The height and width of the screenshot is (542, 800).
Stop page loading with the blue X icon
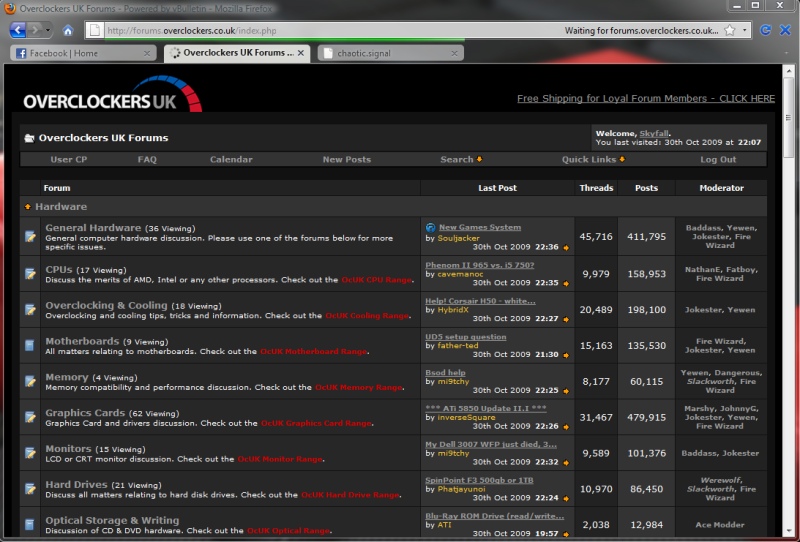click(x=785, y=30)
